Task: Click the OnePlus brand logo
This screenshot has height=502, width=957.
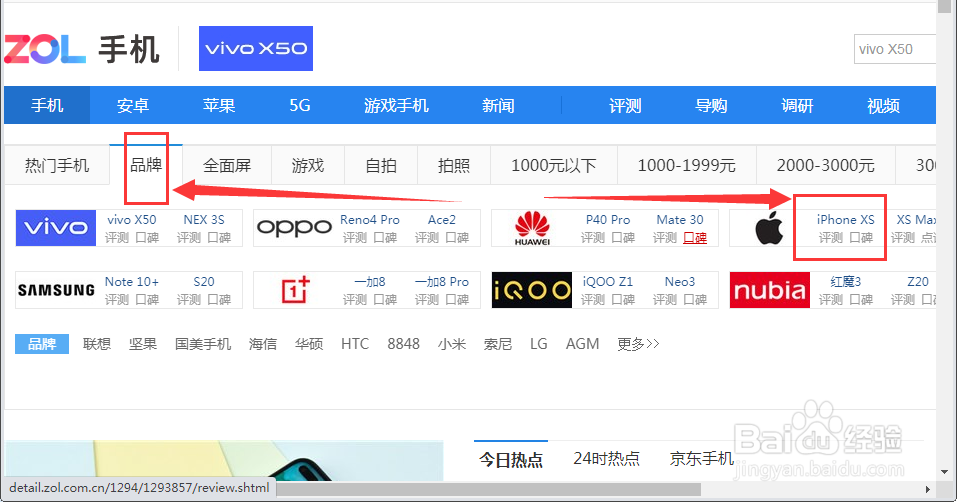Action: 294,290
